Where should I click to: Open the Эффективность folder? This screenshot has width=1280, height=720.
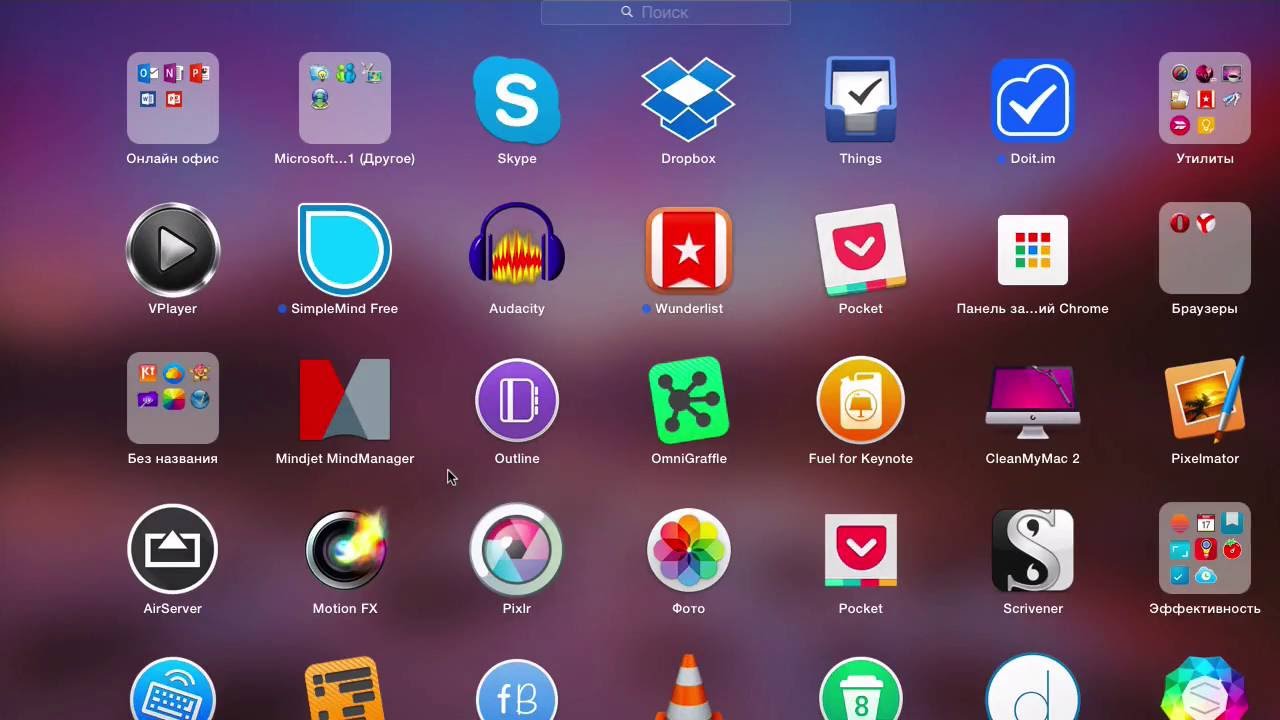[1205, 548]
